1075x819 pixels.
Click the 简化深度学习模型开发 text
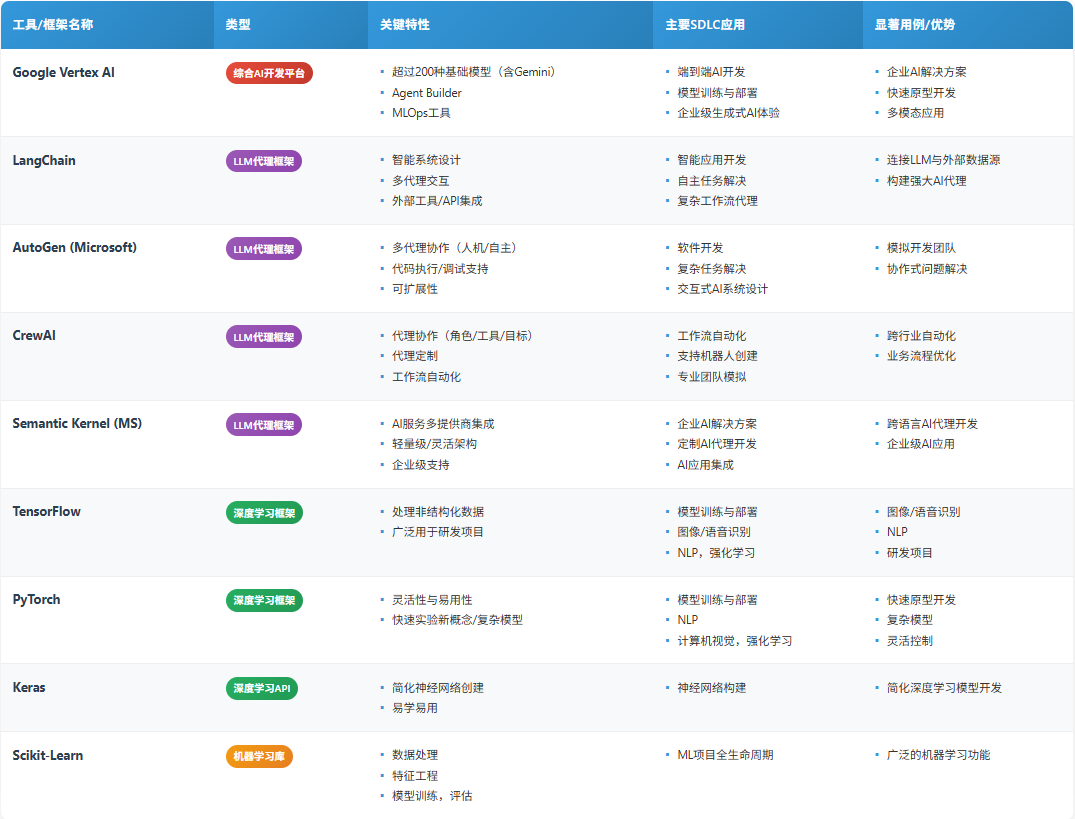pyautogui.click(x=944, y=688)
